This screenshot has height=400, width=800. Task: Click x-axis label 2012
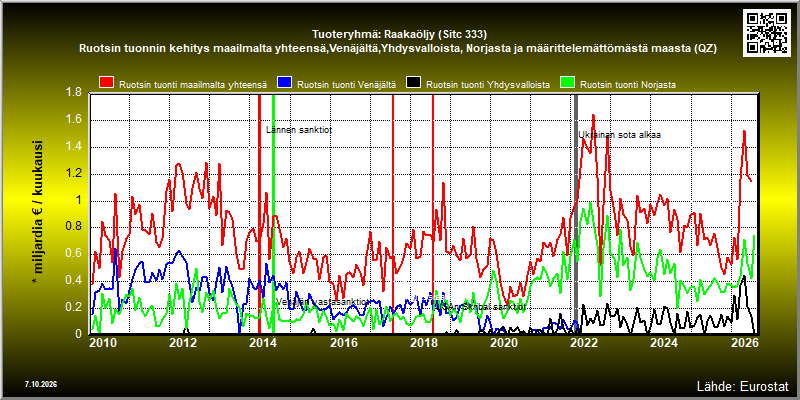pos(183,342)
